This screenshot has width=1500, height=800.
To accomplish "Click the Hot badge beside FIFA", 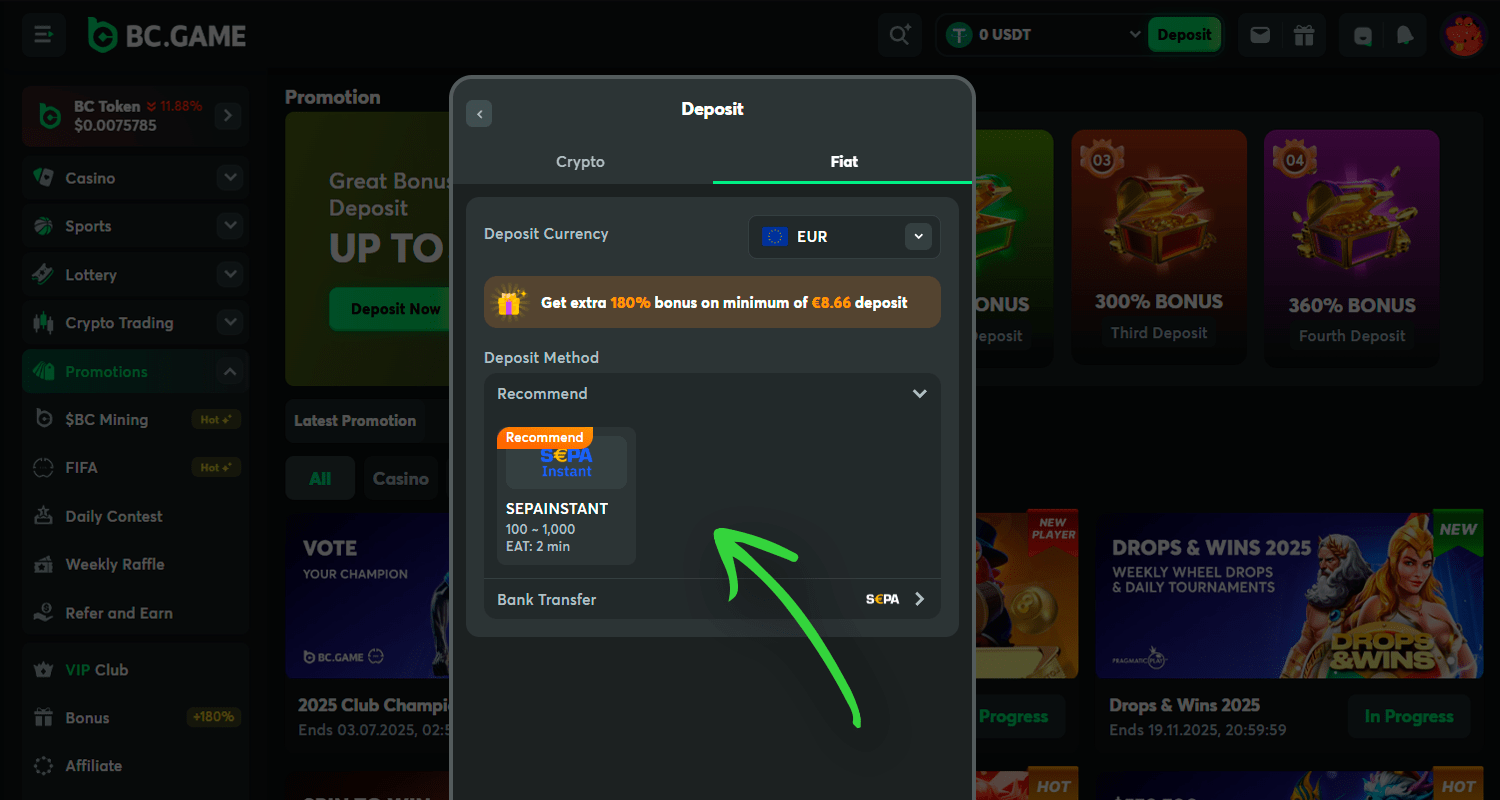I will (x=216, y=468).
